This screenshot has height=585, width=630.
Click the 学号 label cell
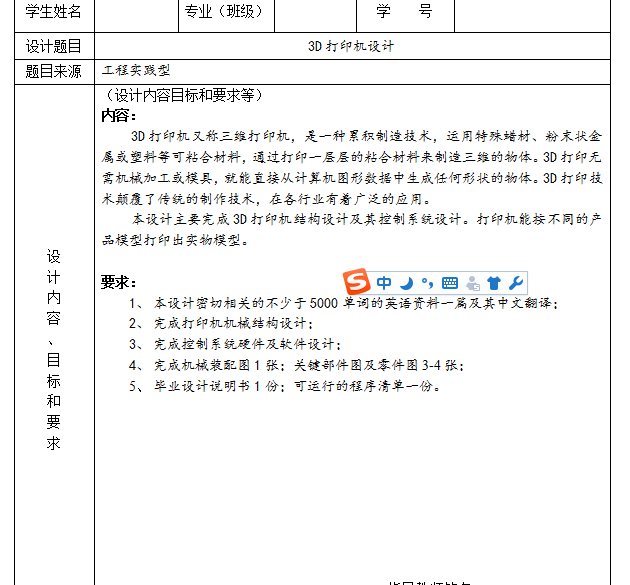point(405,15)
